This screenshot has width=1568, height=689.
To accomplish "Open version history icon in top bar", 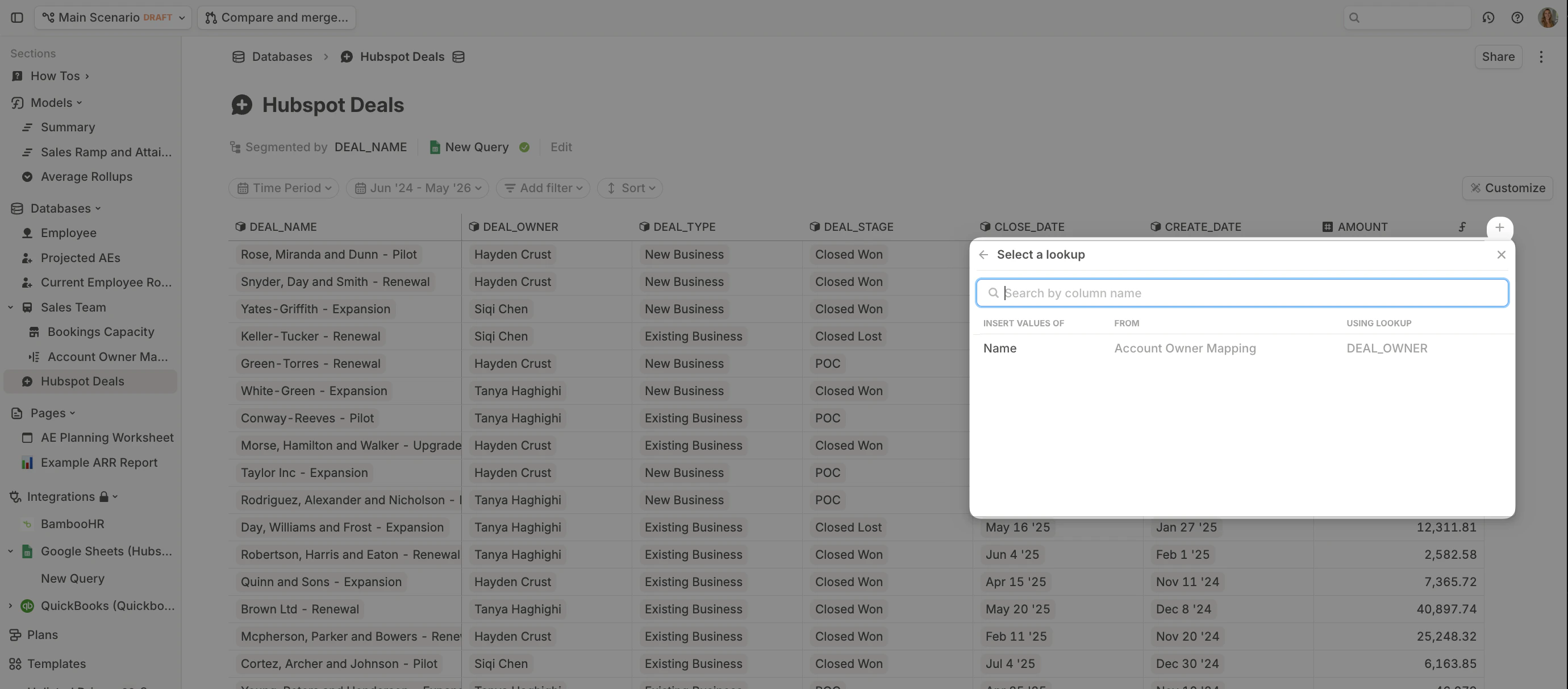I will point(1489,18).
